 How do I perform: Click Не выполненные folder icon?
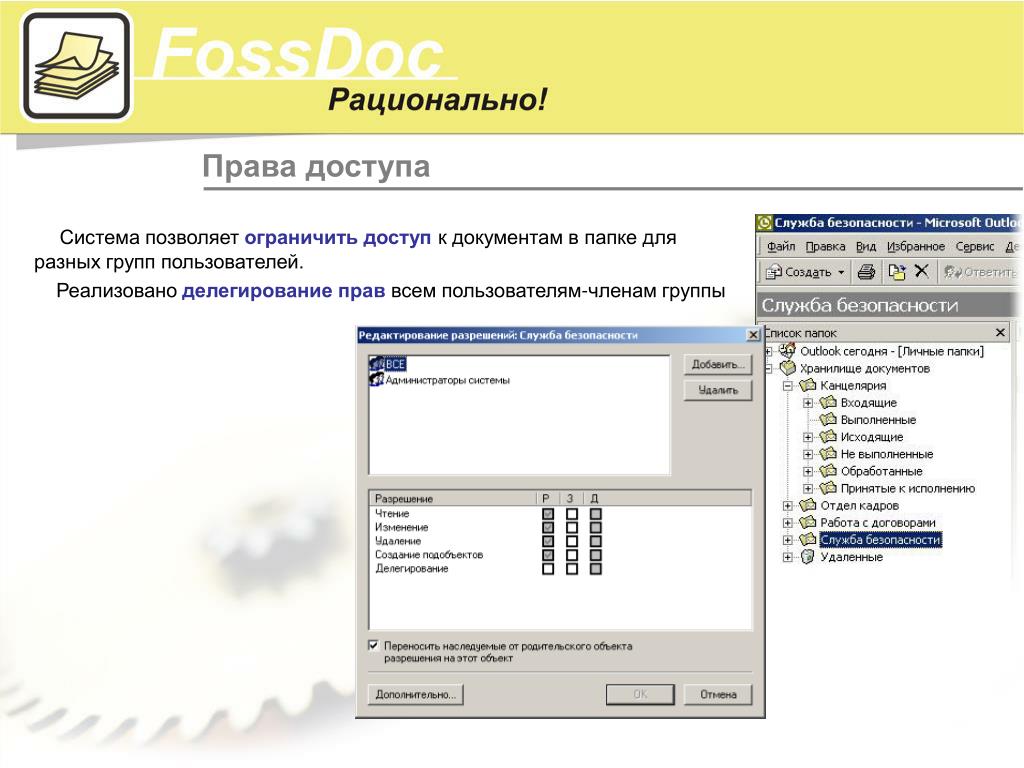(828, 453)
